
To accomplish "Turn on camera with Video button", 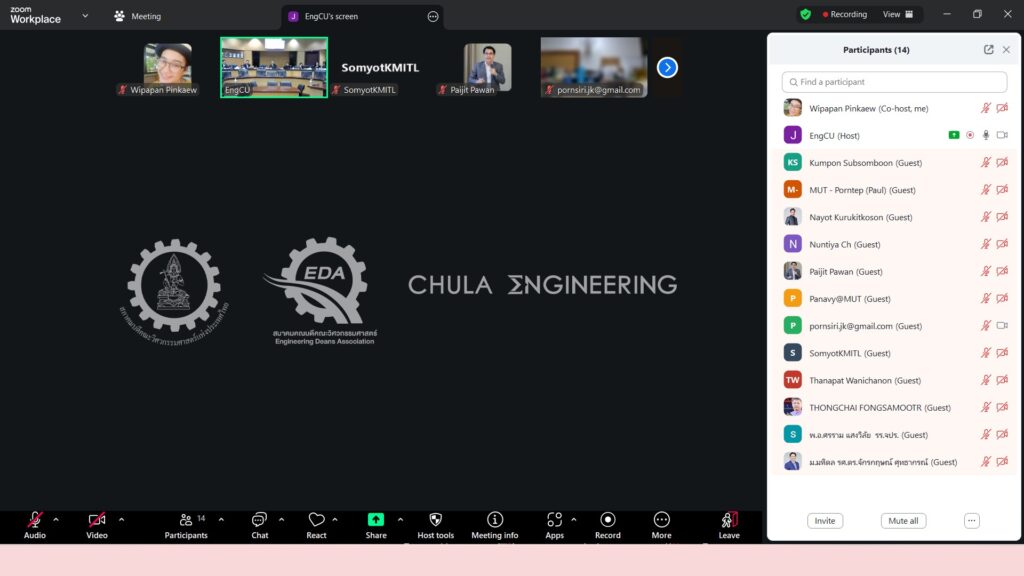I will coord(97,520).
